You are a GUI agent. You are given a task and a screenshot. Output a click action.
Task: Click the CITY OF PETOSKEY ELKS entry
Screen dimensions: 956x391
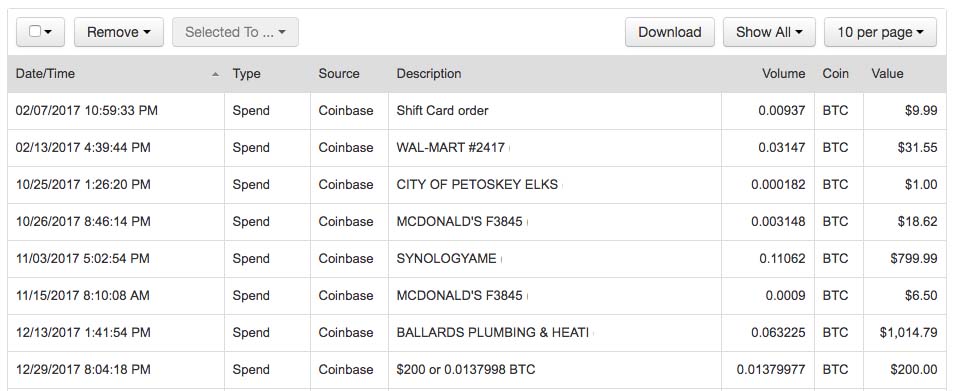pyautogui.click(x=477, y=185)
